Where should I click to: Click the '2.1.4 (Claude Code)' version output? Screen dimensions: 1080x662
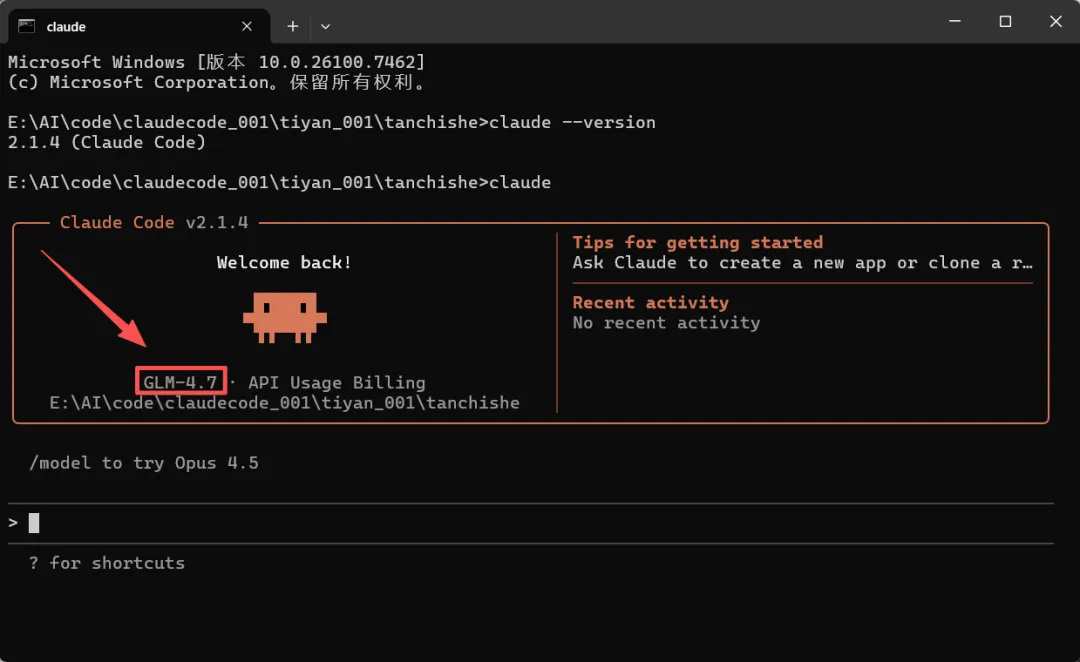107,143
